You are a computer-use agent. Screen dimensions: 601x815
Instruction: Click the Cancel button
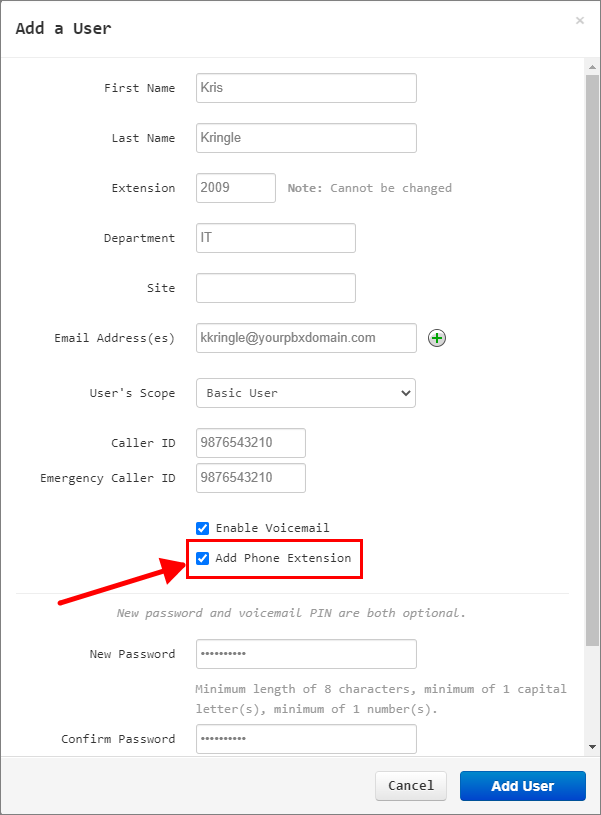pyautogui.click(x=411, y=786)
